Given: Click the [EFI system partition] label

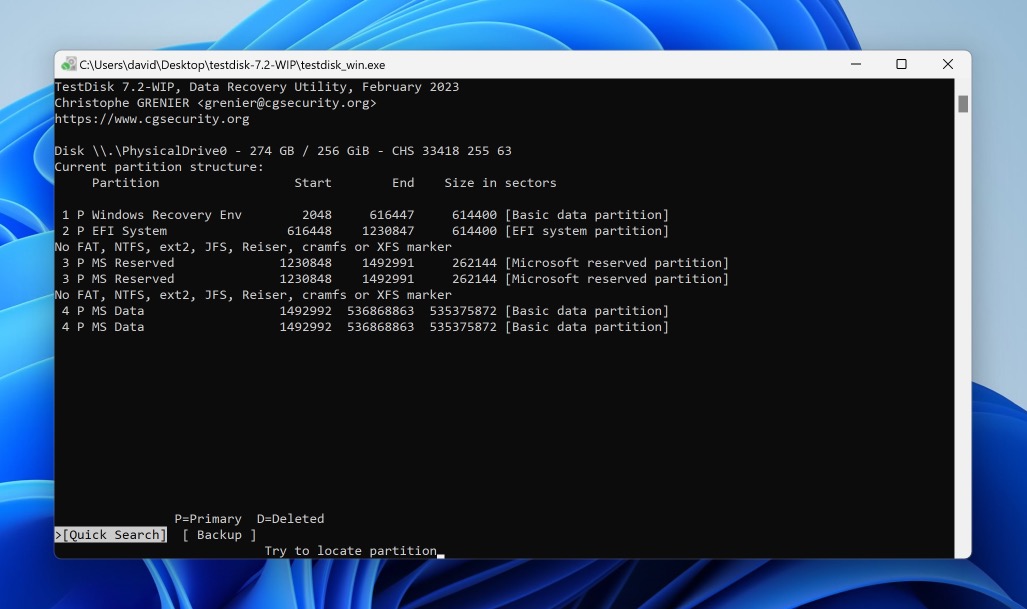Looking at the screenshot, I should (587, 231).
